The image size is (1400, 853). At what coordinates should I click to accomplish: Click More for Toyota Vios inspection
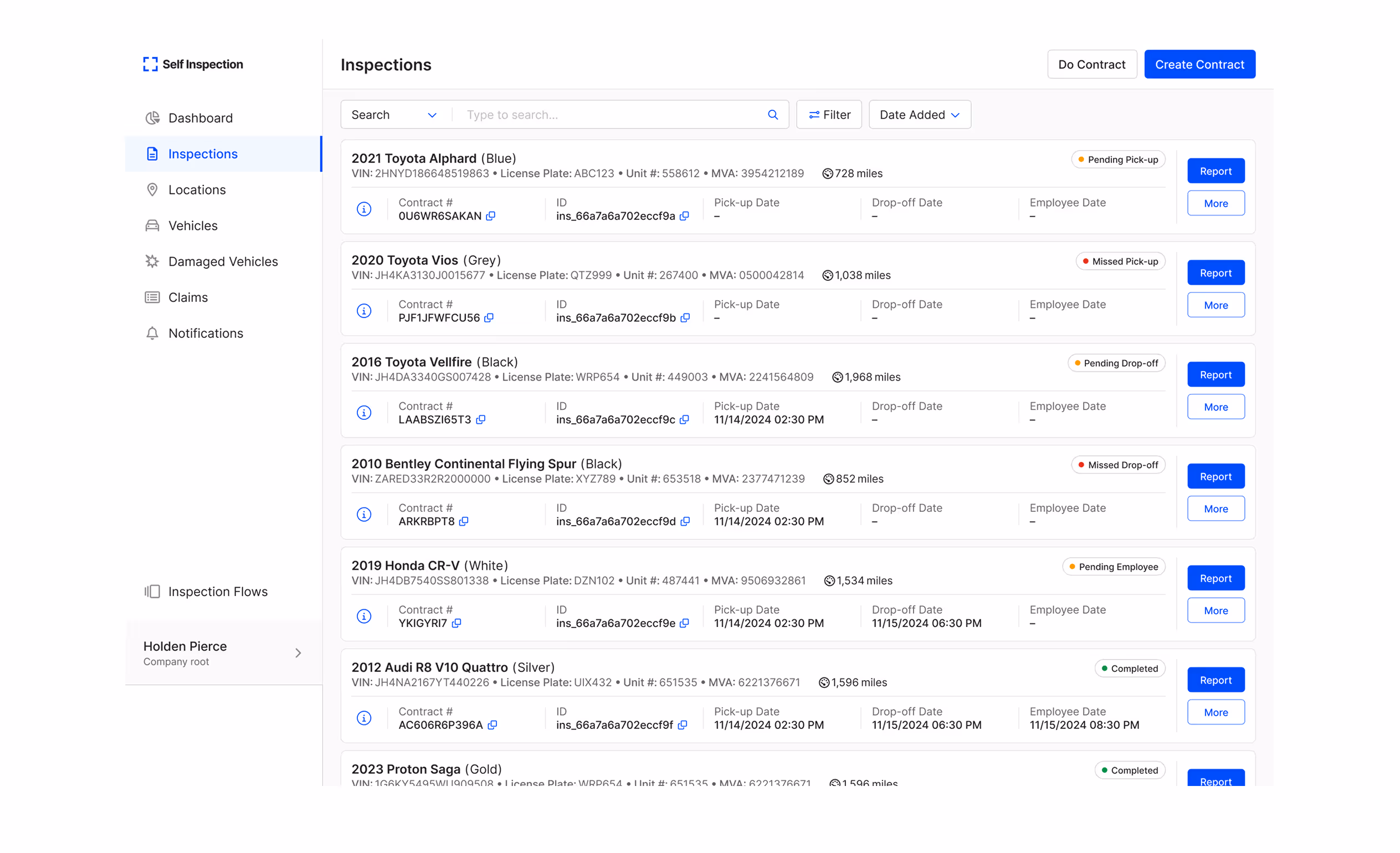[1216, 305]
